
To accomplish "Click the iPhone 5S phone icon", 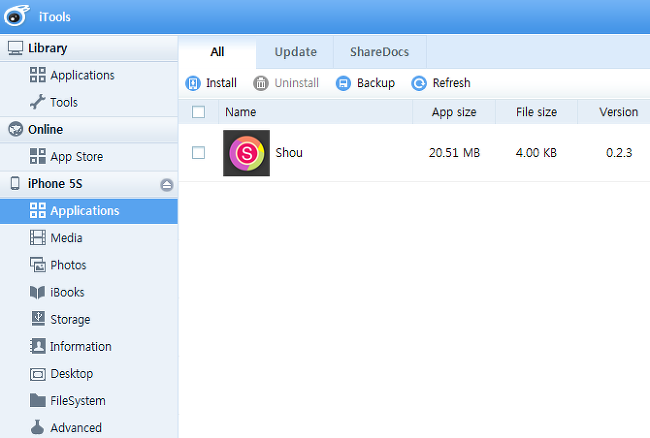I will (15, 183).
